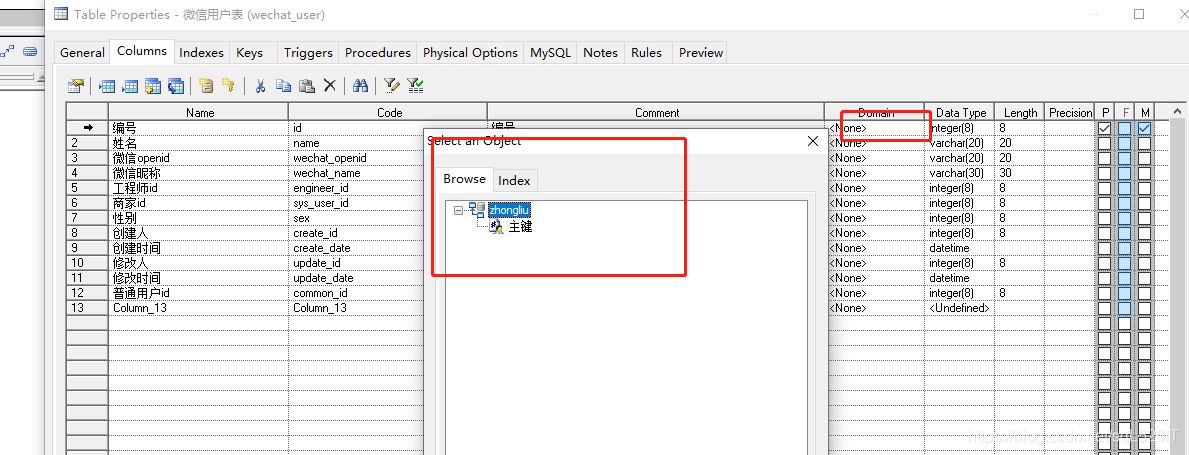Switch to the General tab
Image resolution: width=1189 pixels, height=455 pixels.
tap(82, 52)
